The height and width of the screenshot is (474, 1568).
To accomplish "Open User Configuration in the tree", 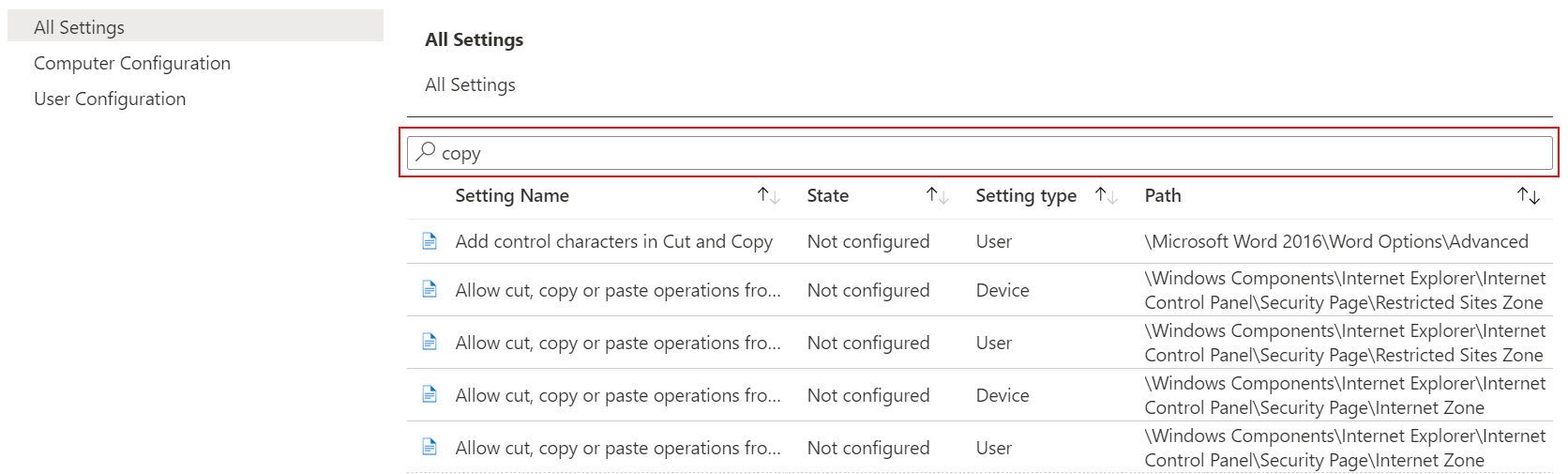I will pos(110,99).
